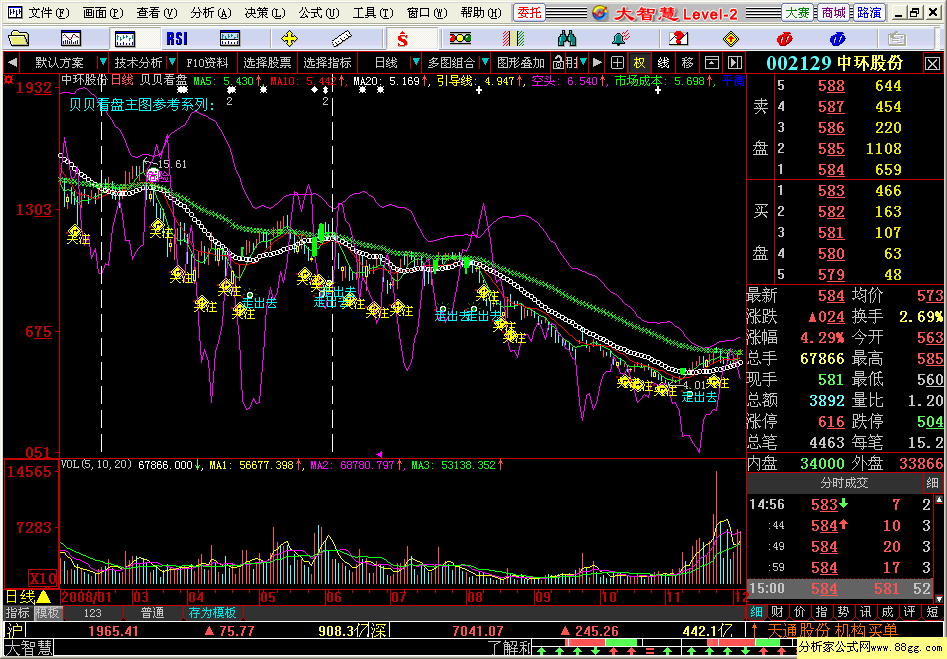Click the yellow triangle next to 日线 label
The width and height of the screenshot is (947, 659).
[x=43, y=597]
